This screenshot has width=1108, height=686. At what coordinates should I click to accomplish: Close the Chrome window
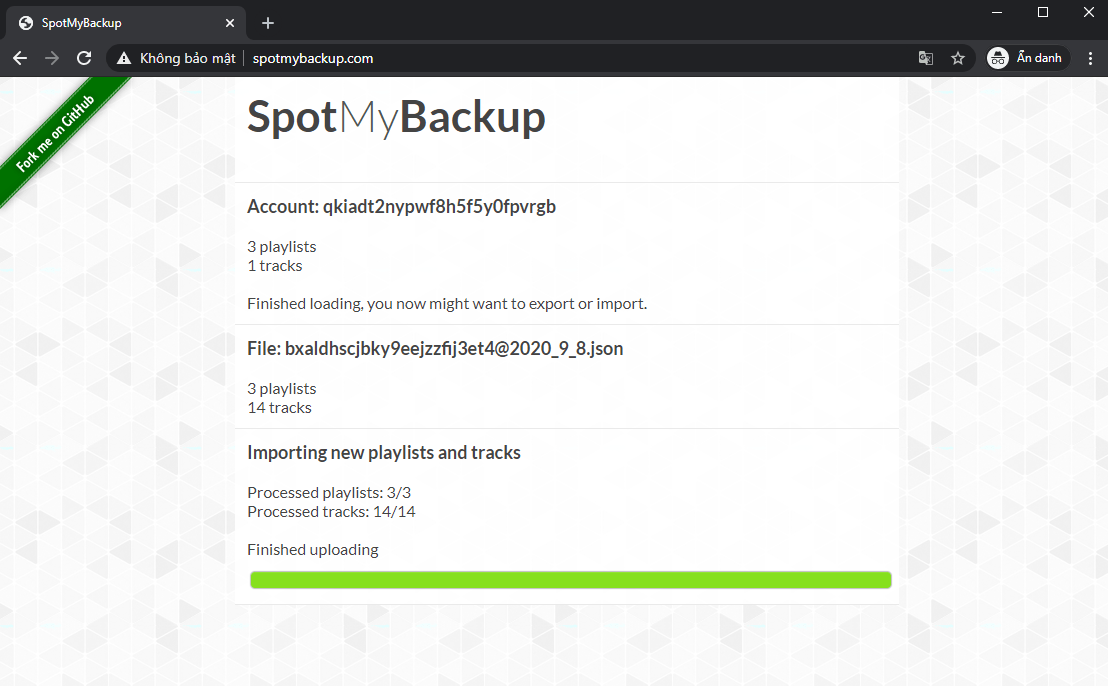(1089, 12)
